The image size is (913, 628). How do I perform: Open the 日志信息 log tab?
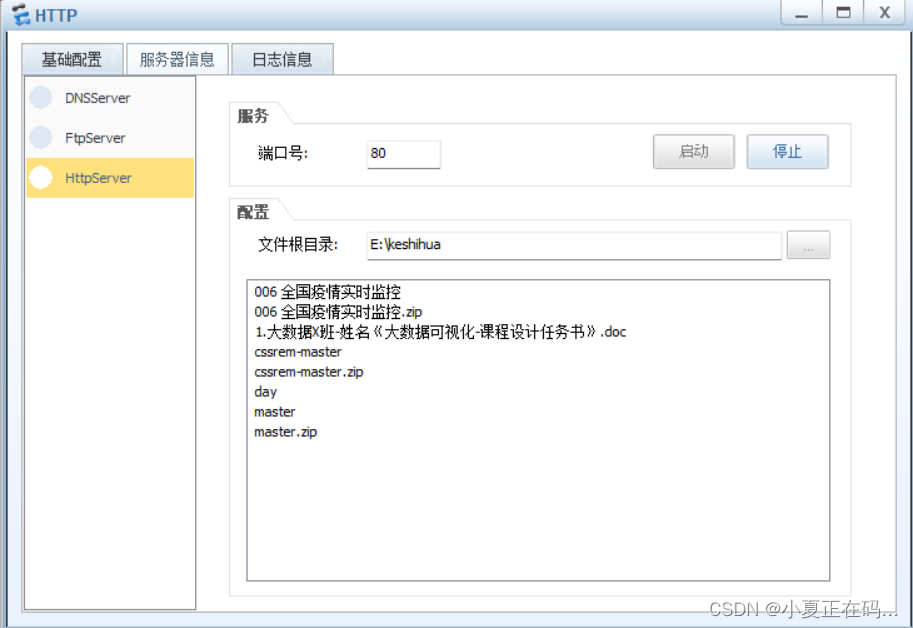tap(283, 59)
